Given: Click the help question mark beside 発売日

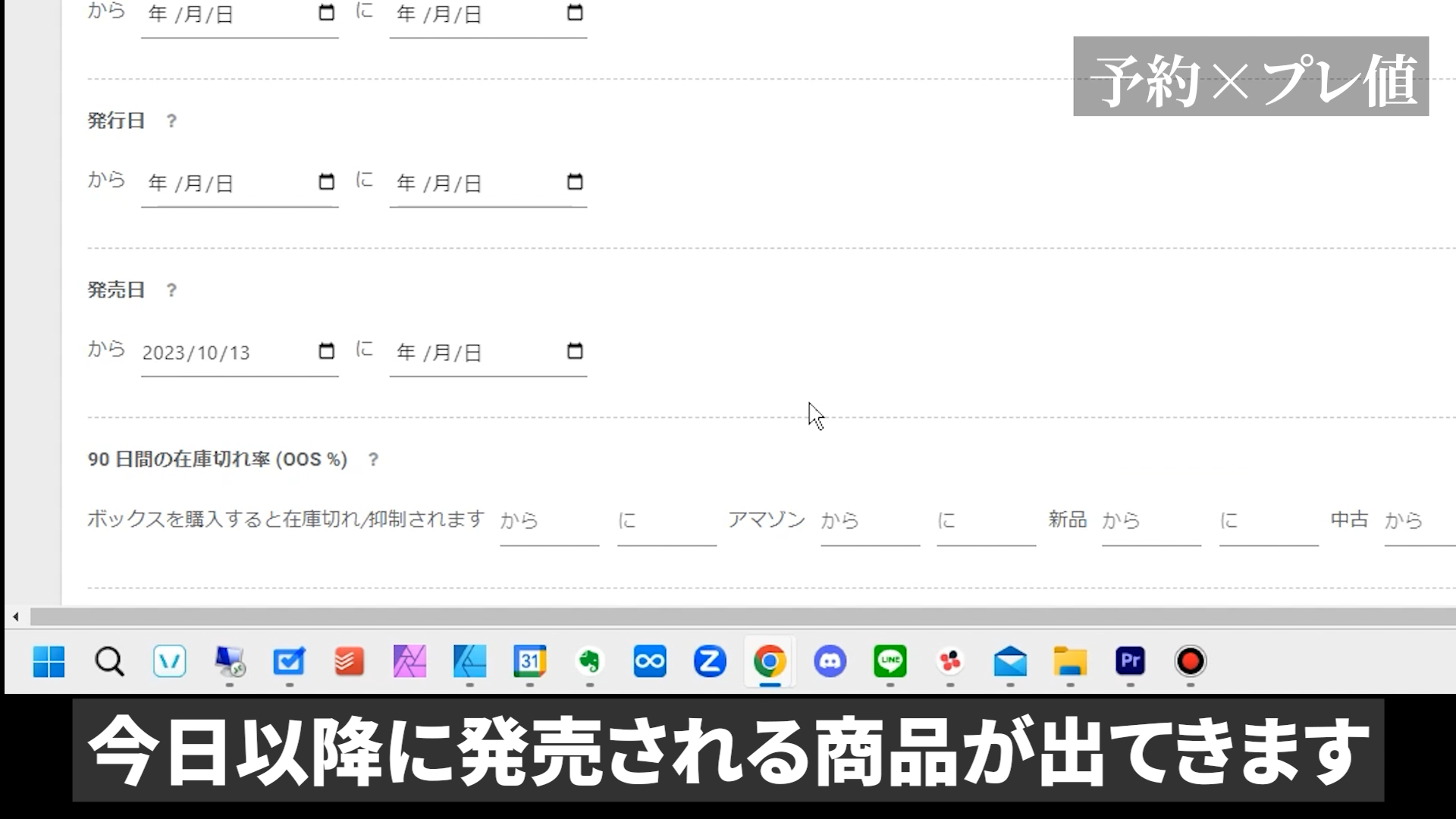Looking at the screenshot, I should (x=171, y=290).
